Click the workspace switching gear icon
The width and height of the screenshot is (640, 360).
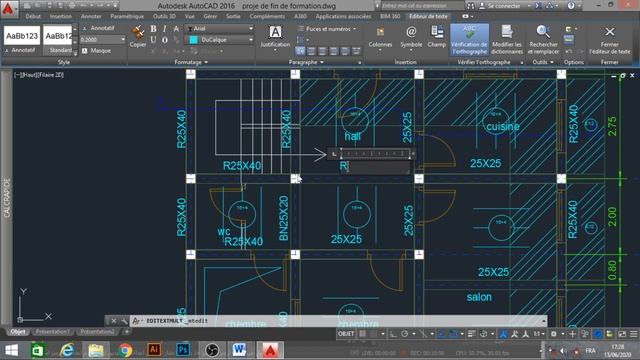coord(554,334)
